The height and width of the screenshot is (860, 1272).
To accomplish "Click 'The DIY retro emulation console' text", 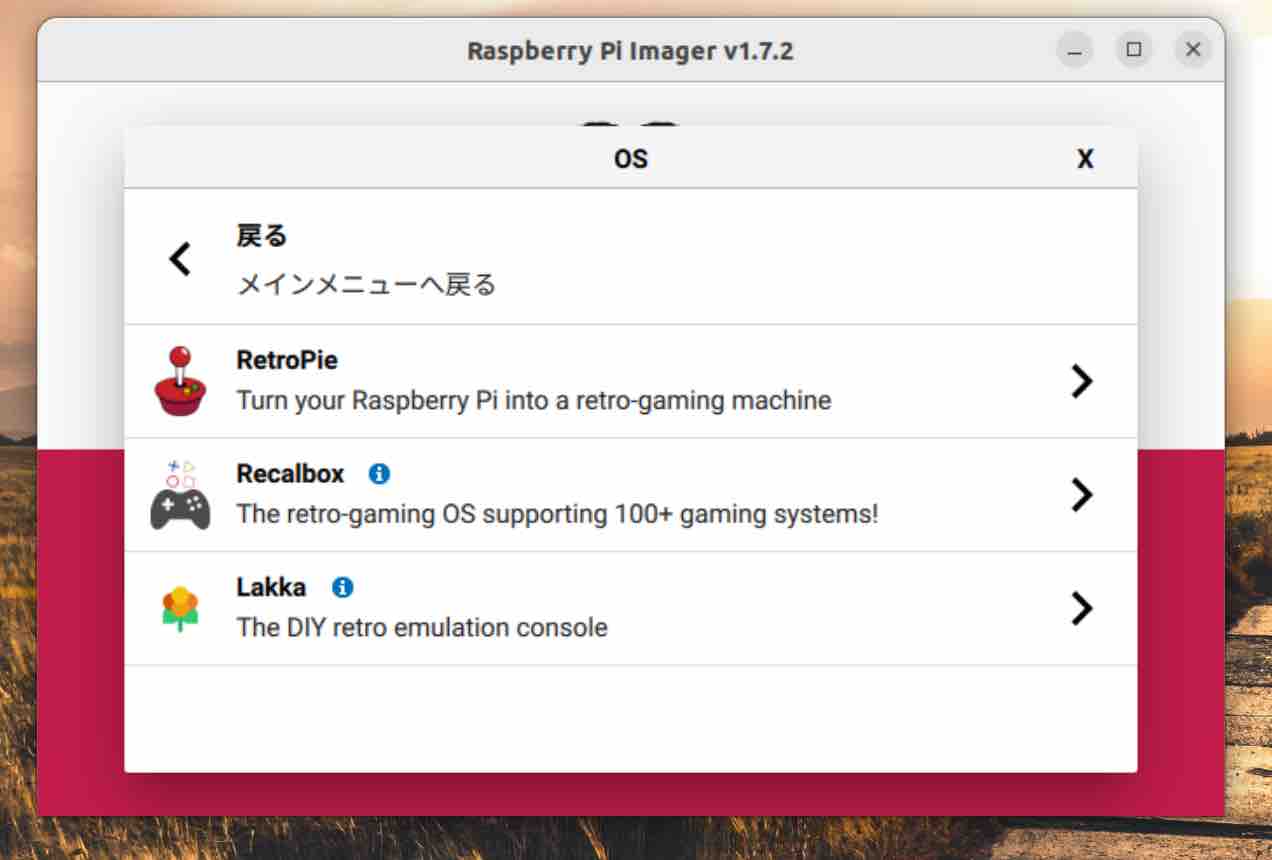I will point(422,628).
